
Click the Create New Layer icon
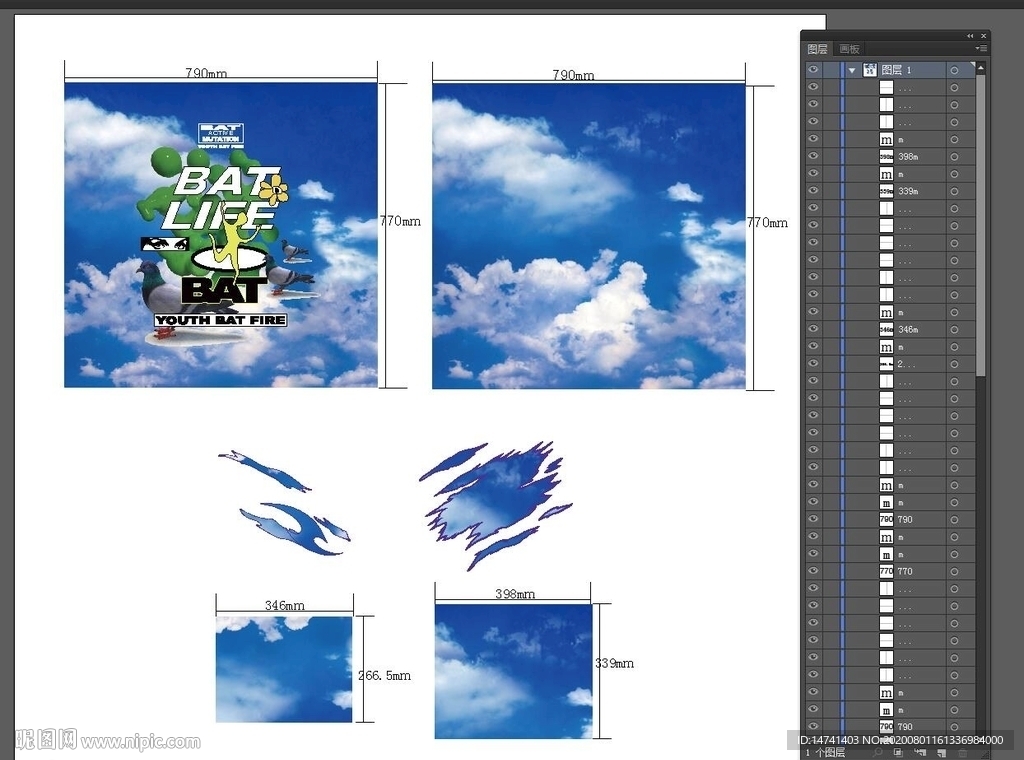(942, 753)
